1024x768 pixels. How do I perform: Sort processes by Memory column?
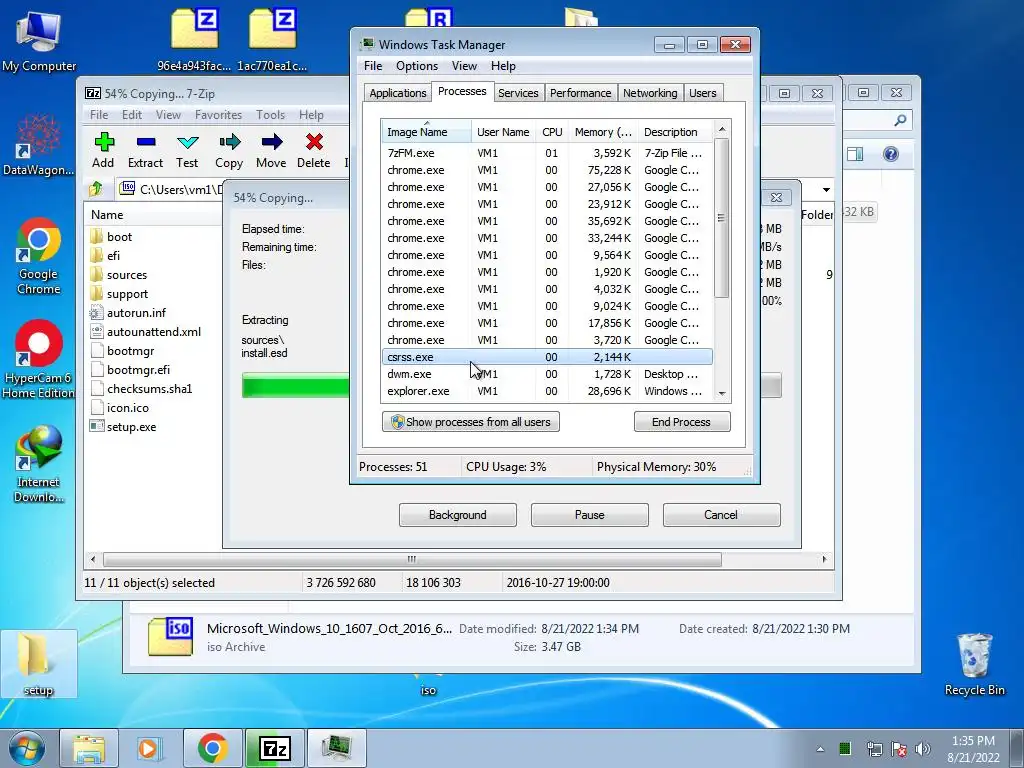point(603,132)
